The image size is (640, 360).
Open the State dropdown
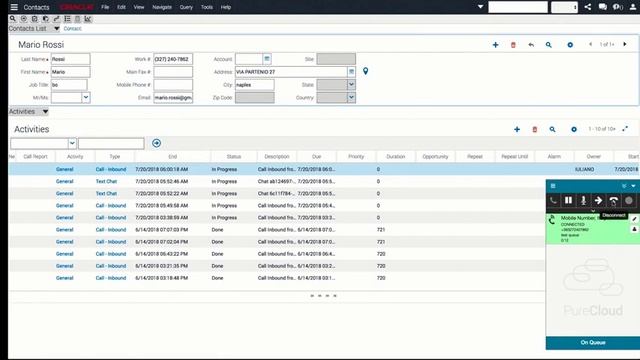351,85
